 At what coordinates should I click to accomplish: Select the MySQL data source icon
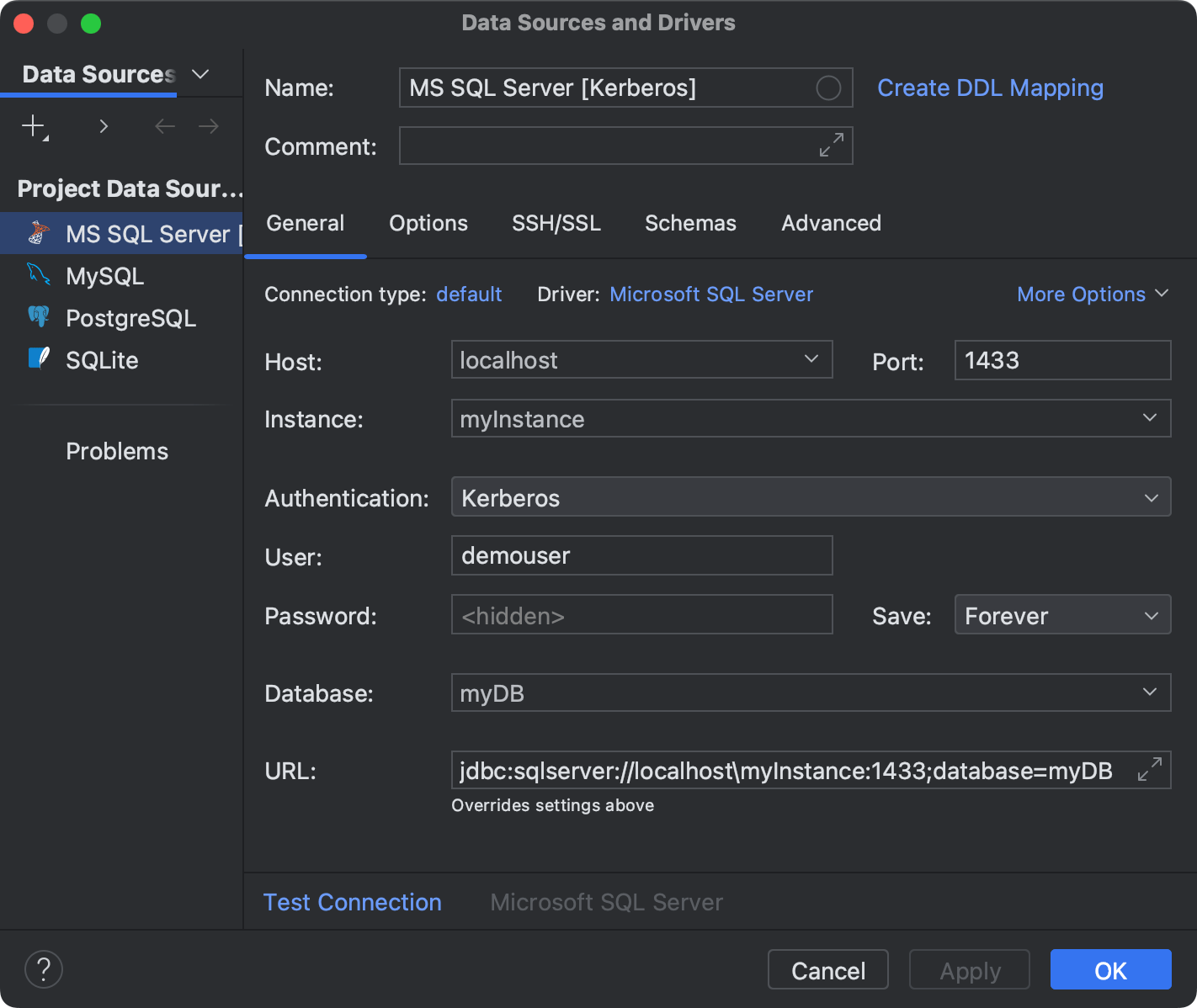point(39,275)
